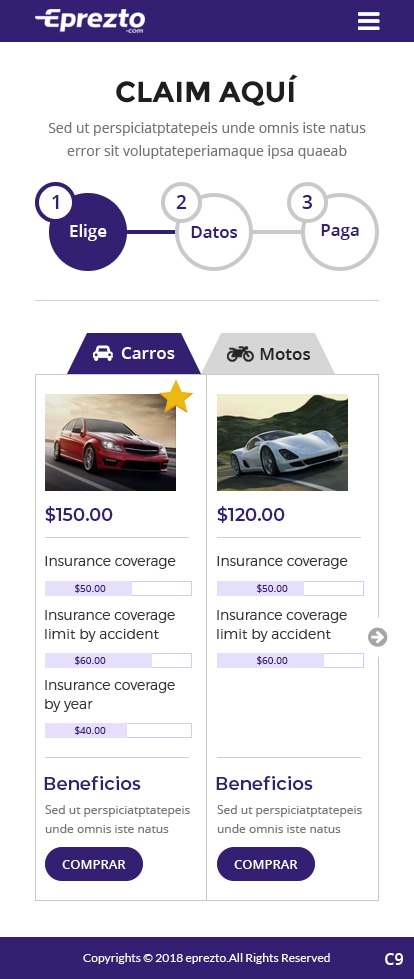This screenshot has height=979, width=414.
Task: Click the red car thumbnail
Action: click(111, 442)
